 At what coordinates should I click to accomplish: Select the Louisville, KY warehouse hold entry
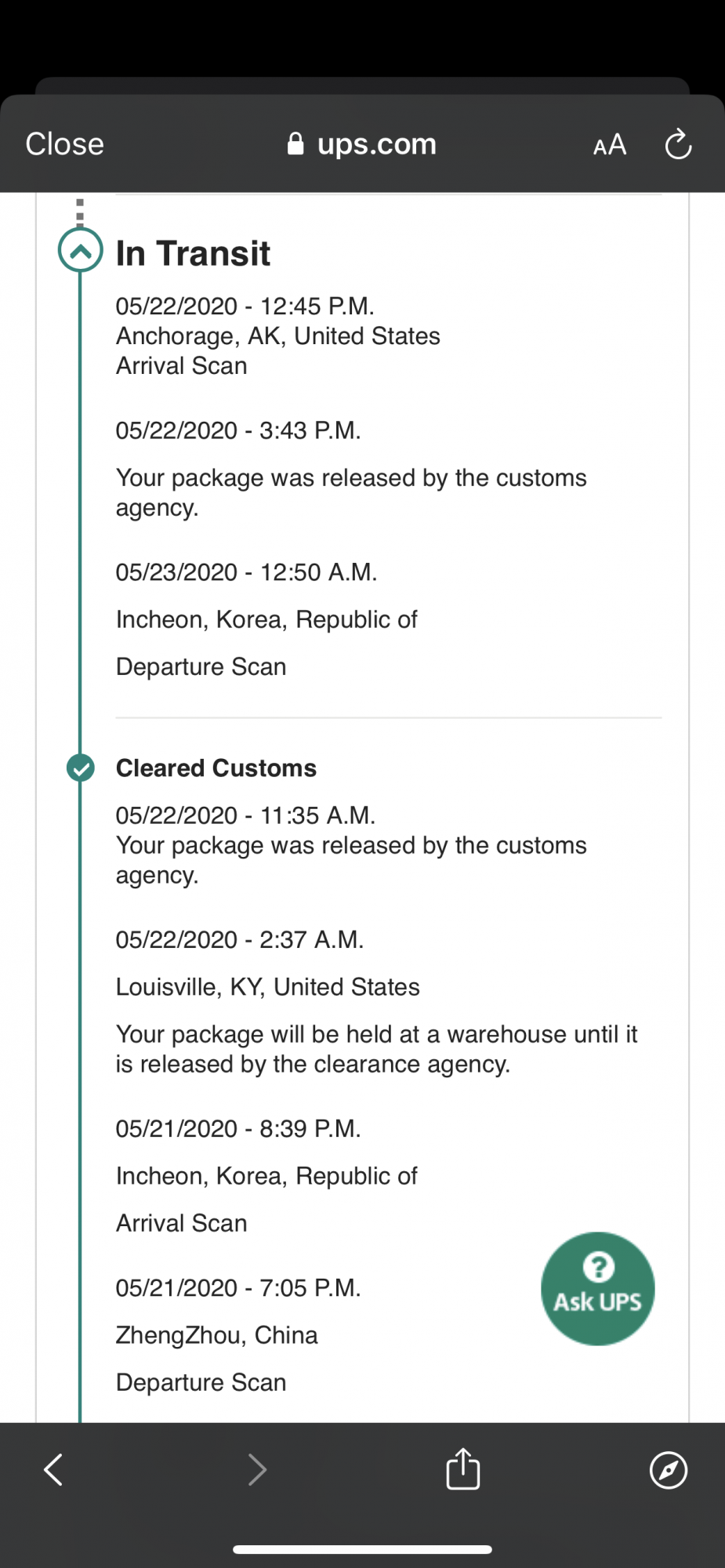point(377,1002)
